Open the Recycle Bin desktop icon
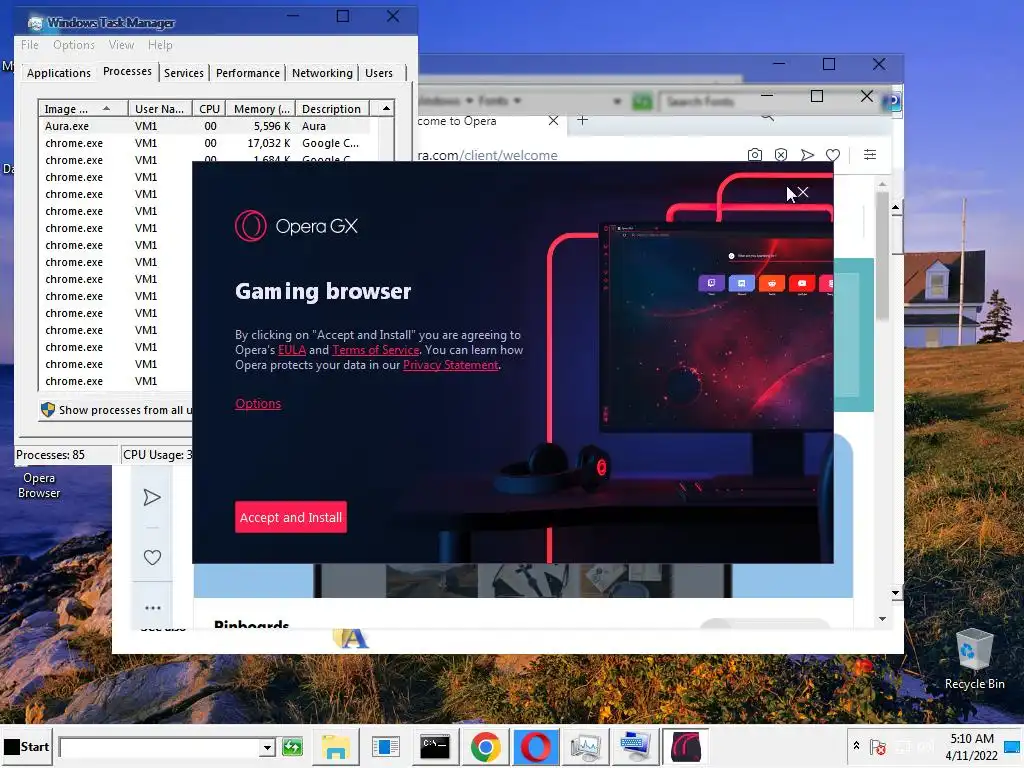 [974, 658]
